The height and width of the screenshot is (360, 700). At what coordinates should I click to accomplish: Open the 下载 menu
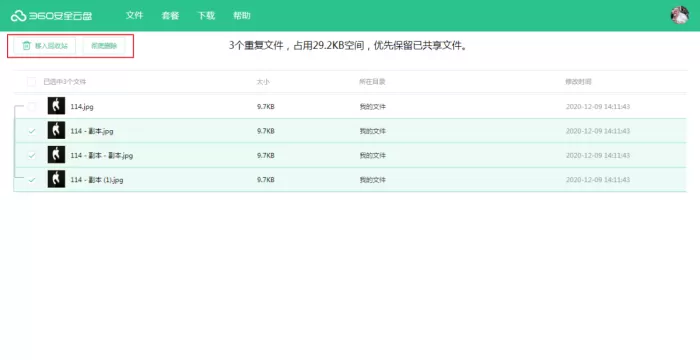click(206, 16)
